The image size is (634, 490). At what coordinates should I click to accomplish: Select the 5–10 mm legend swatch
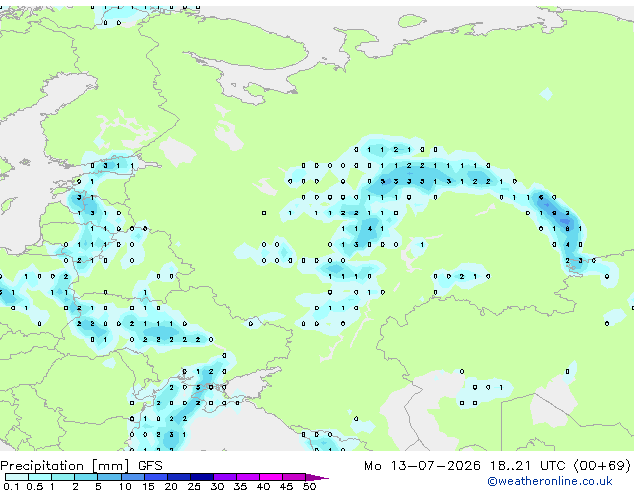(x=109, y=477)
